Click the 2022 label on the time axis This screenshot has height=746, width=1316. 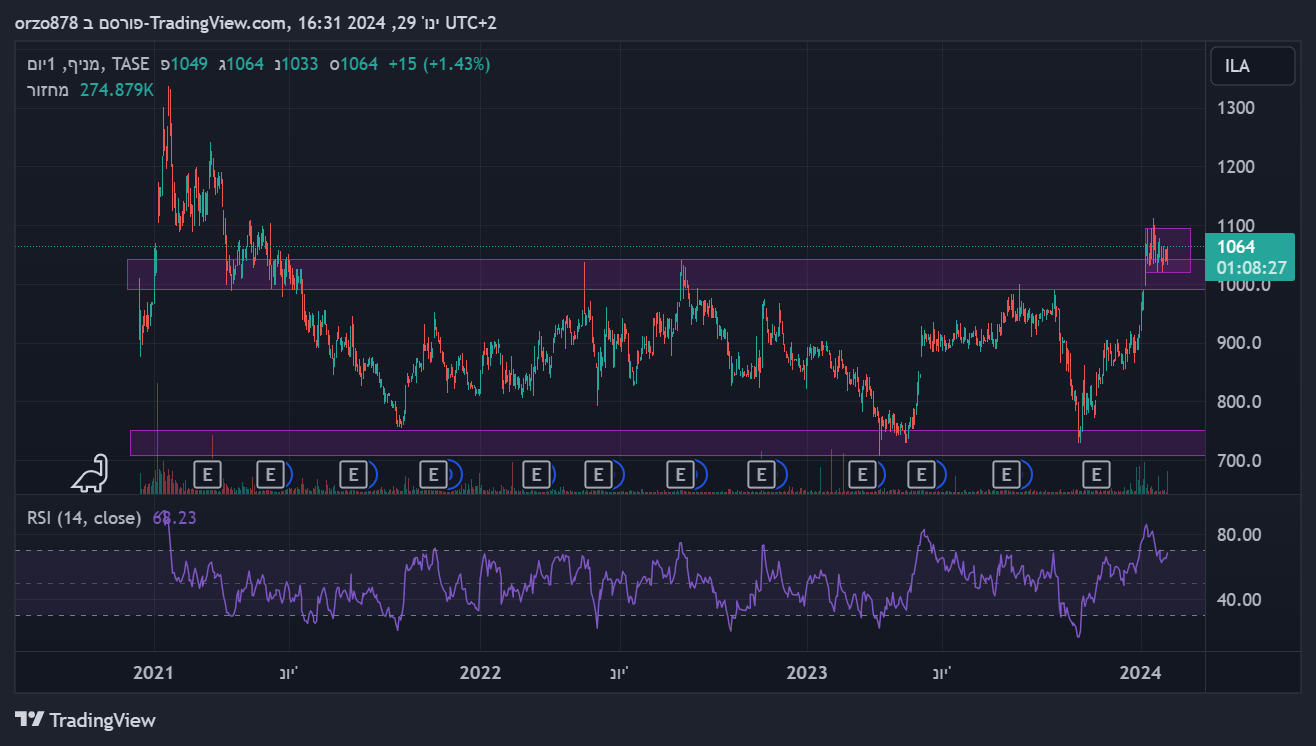pos(480,672)
